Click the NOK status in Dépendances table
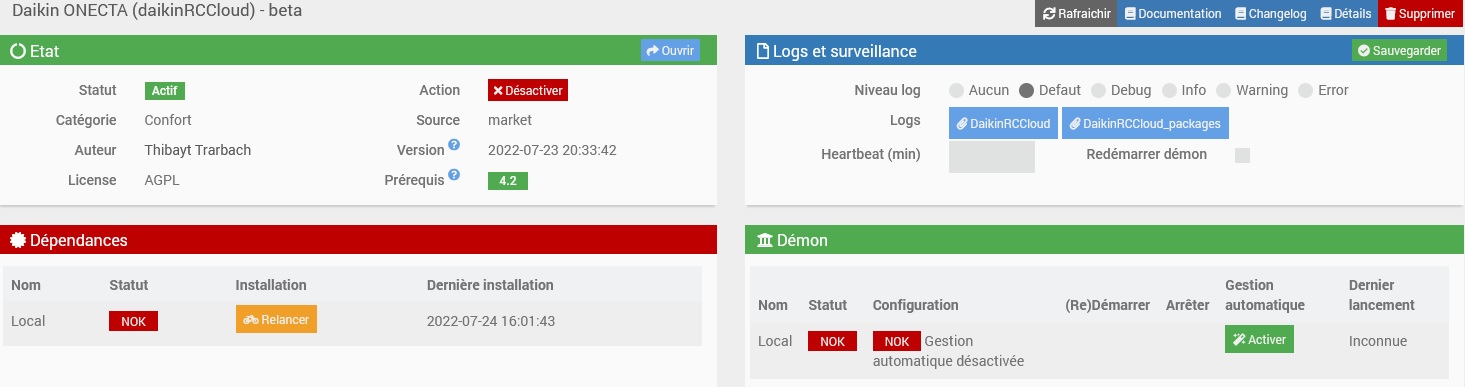Screen dimensions: 1465x387 coord(133,321)
